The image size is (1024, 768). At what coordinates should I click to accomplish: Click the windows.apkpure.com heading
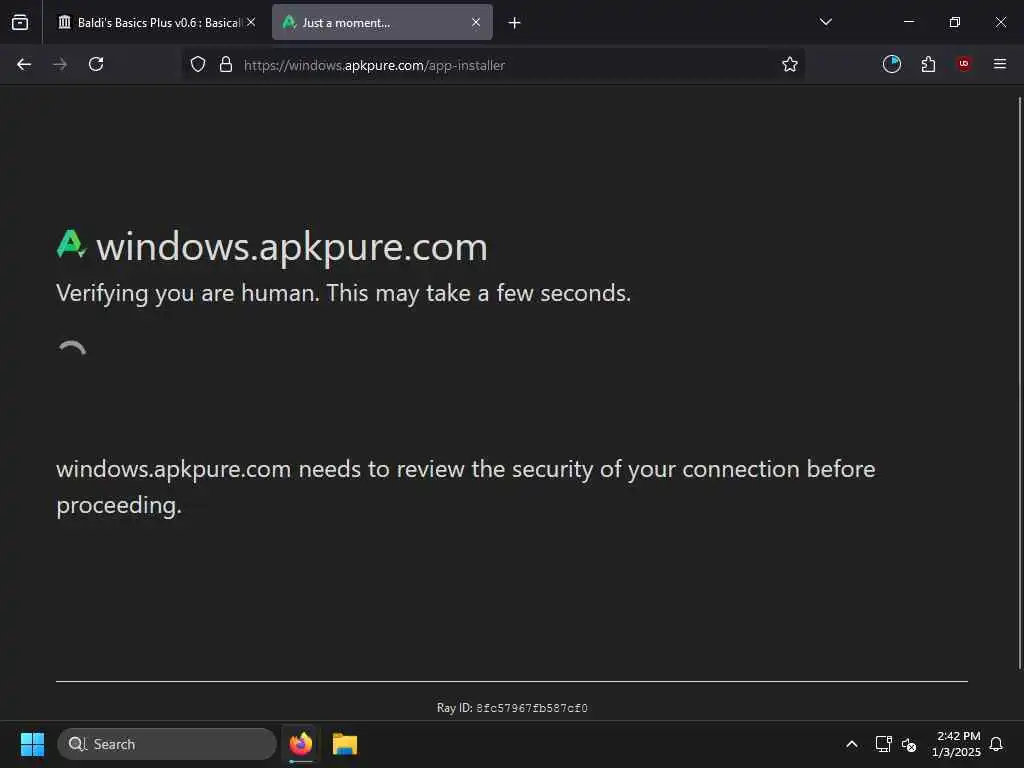tap(292, 248)
